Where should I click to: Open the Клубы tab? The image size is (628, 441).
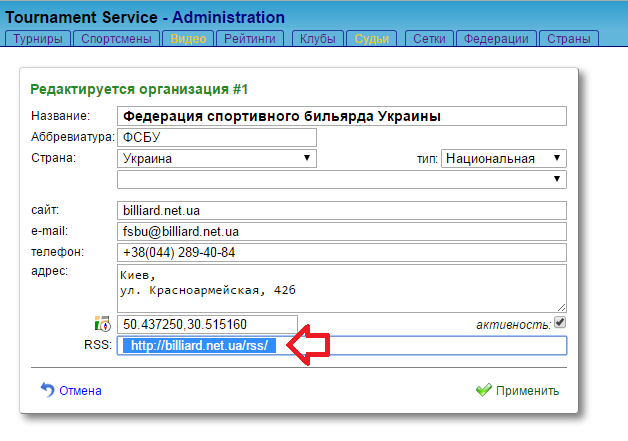(x=315, y=39)
